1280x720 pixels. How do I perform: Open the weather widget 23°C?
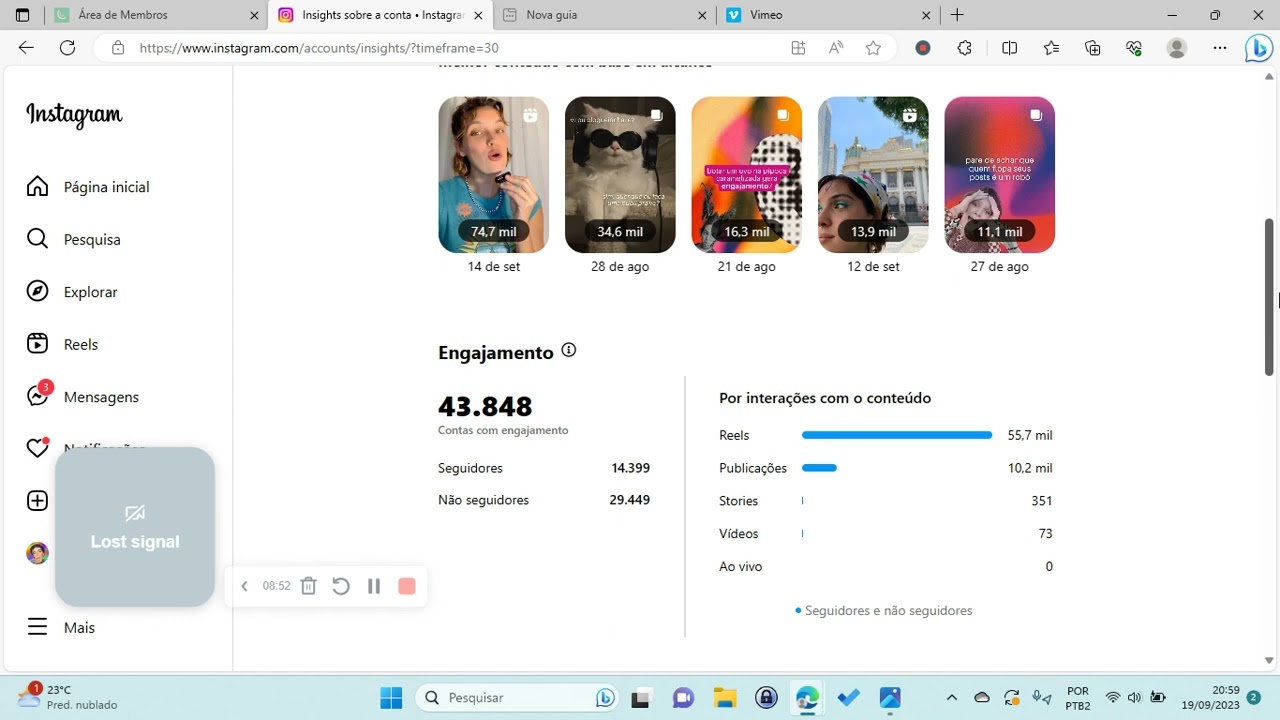68,697
